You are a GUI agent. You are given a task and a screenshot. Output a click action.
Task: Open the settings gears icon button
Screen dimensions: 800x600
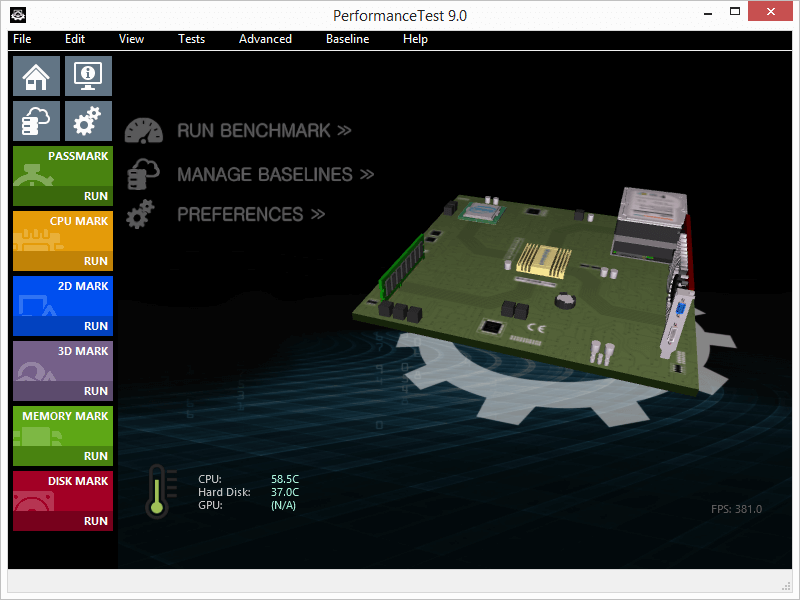tap(88, 121)
